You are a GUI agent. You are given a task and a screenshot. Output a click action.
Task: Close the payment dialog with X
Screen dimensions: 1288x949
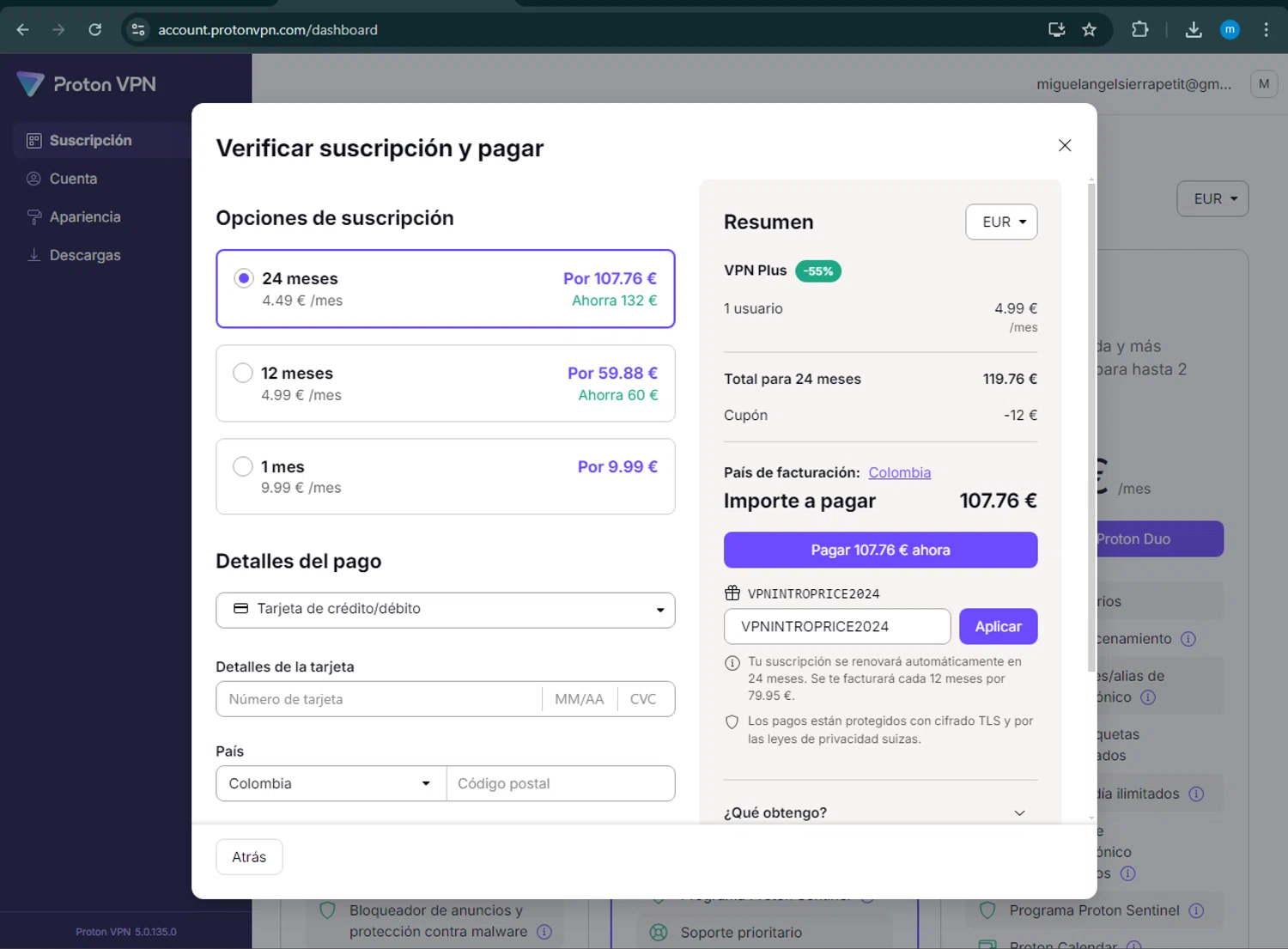click(1065, 145)
